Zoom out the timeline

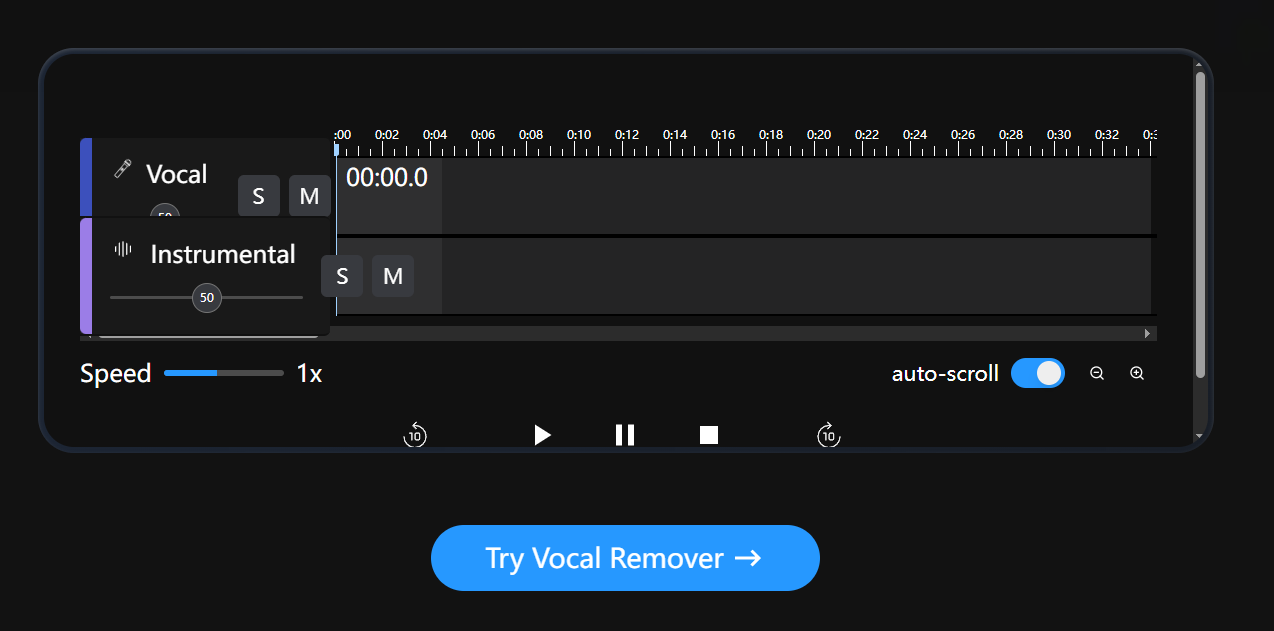pyautogui.click(x=1097, y=373)
